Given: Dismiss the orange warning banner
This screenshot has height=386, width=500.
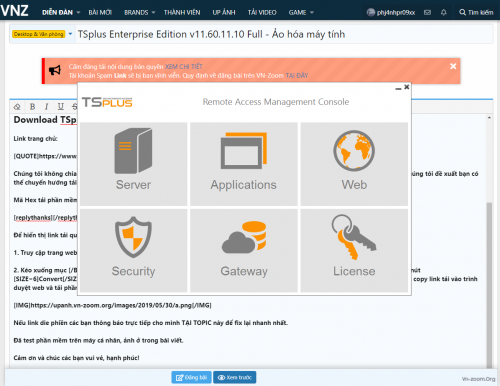Looking at the screenshot, I should coord(453,66).
